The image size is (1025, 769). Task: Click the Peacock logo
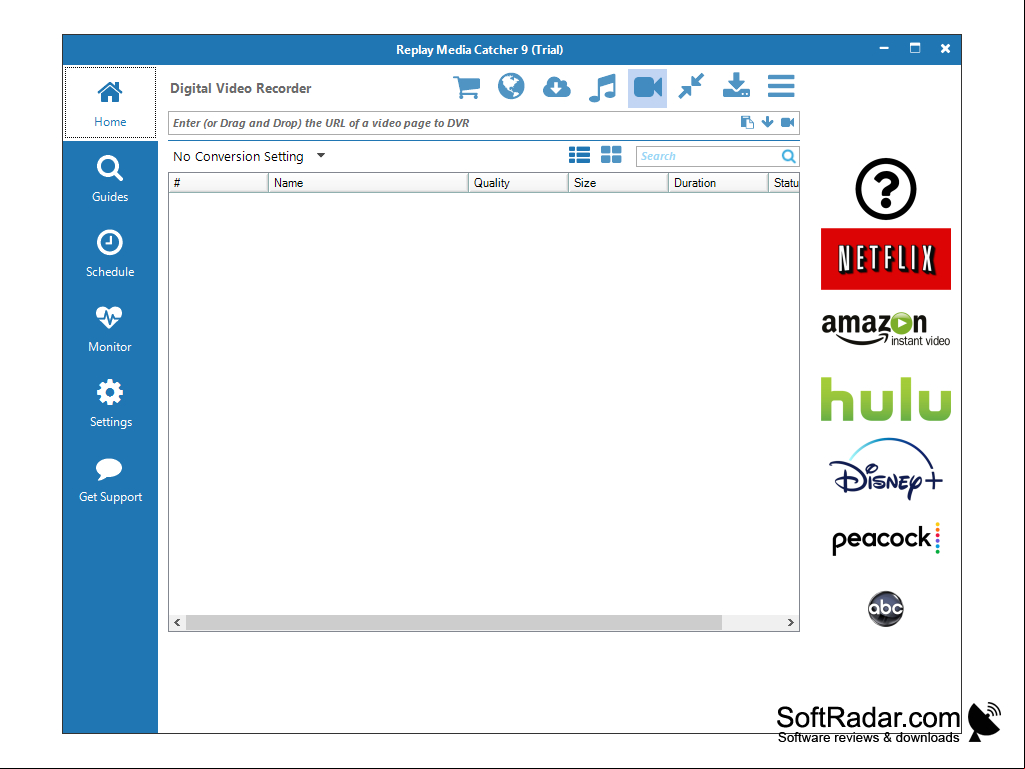(x=886, y=539)
